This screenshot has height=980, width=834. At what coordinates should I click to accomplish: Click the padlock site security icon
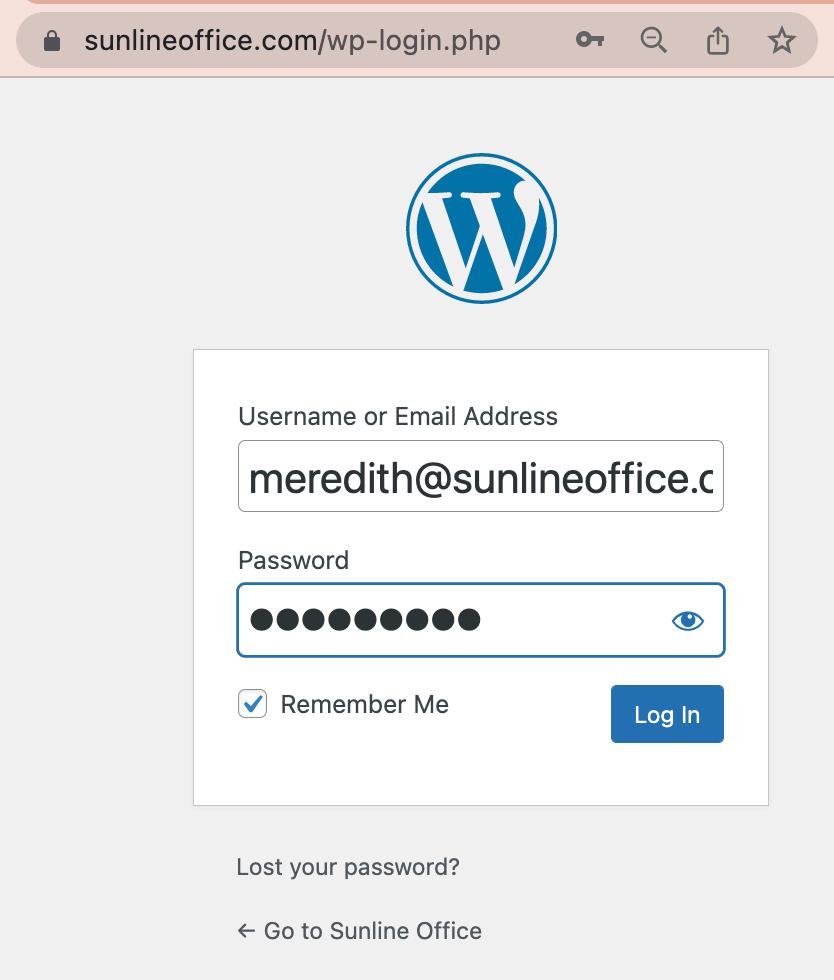point(52,41)
